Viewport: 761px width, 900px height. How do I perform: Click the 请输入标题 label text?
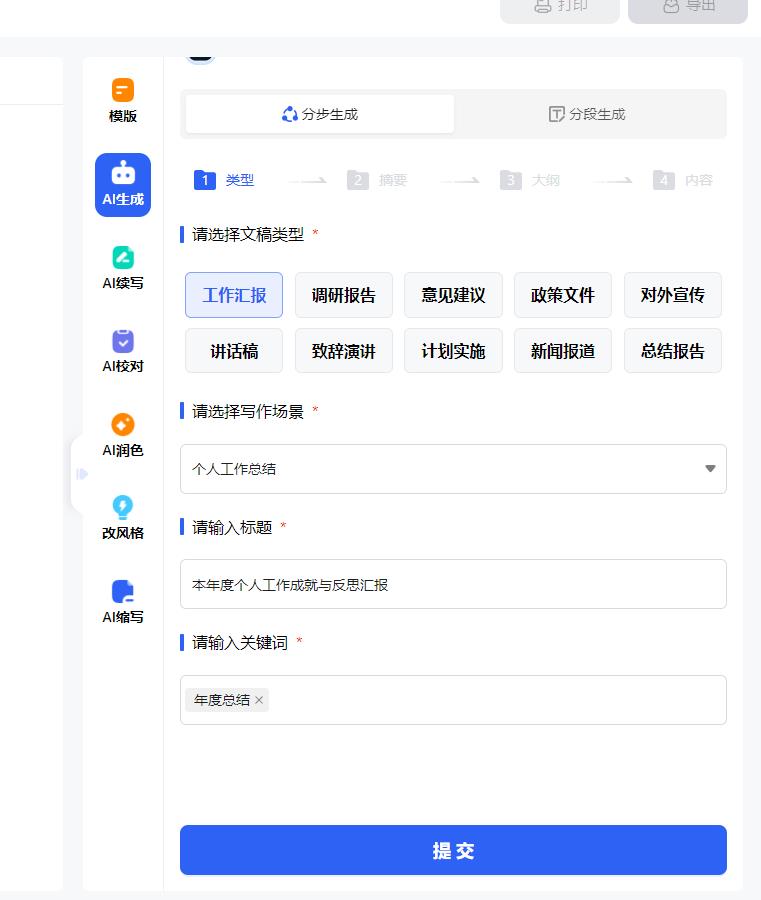point(232,527)
